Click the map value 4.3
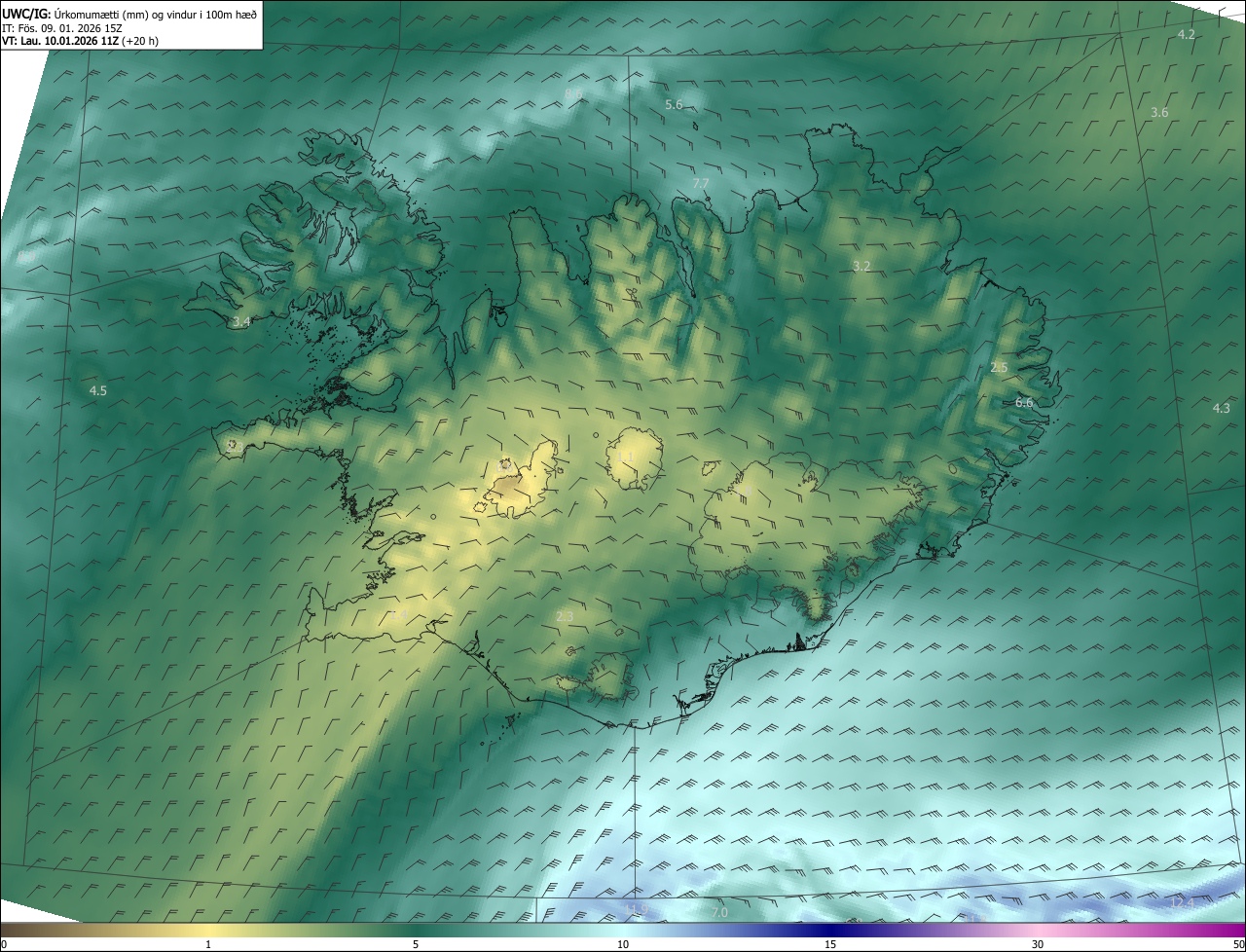 click(1222, 409)
